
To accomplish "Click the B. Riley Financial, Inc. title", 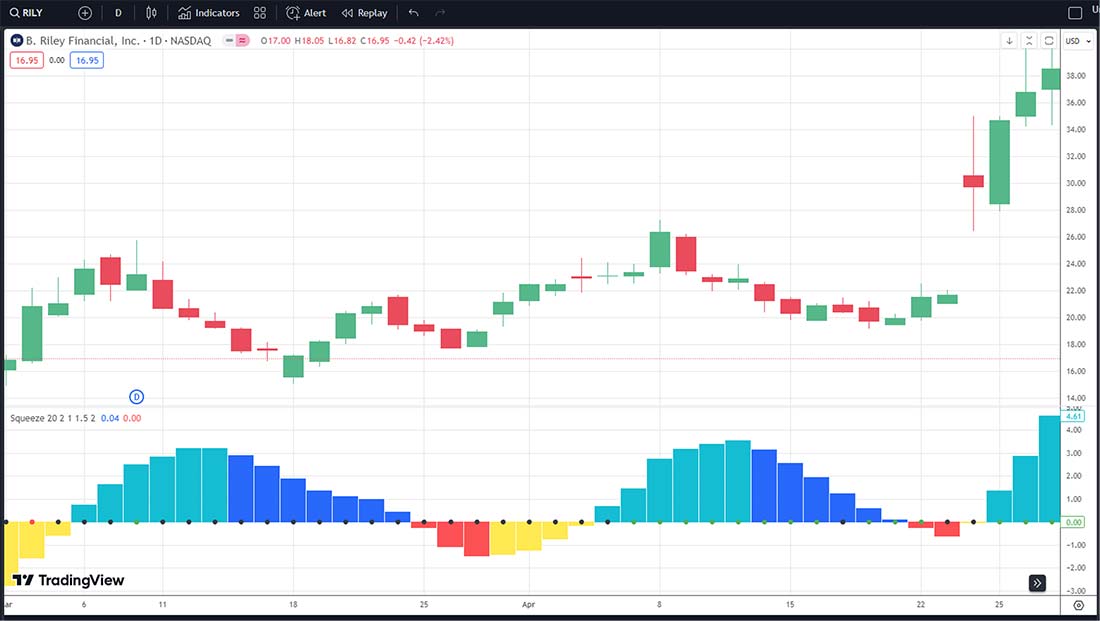I will click(83, 41).
